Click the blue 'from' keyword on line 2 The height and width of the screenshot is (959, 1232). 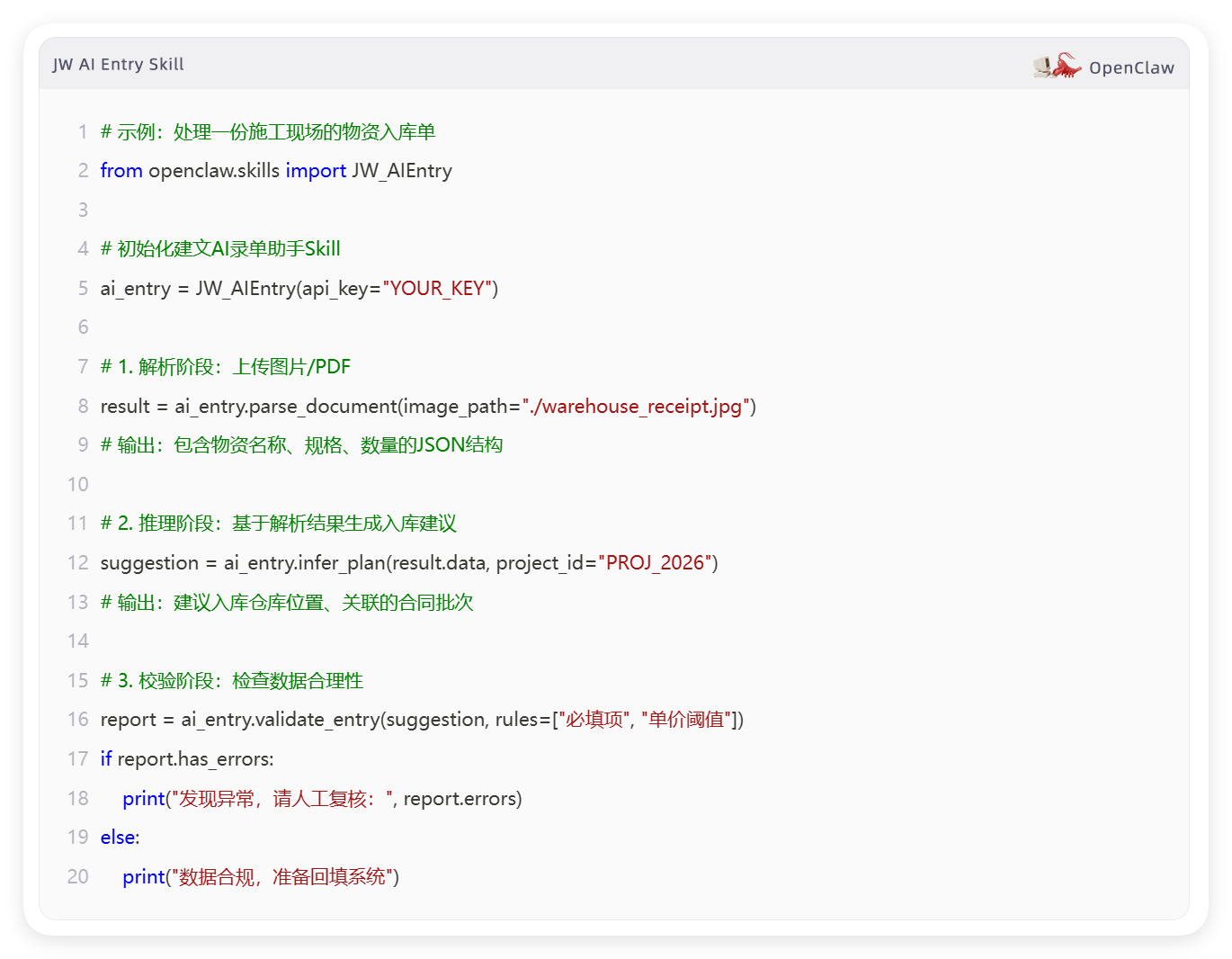121,171
